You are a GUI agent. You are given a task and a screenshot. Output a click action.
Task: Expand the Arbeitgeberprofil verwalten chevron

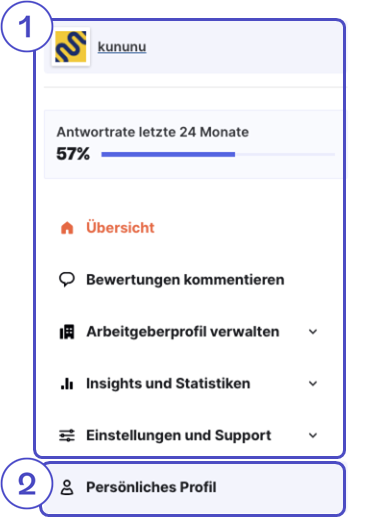(313, 332)
